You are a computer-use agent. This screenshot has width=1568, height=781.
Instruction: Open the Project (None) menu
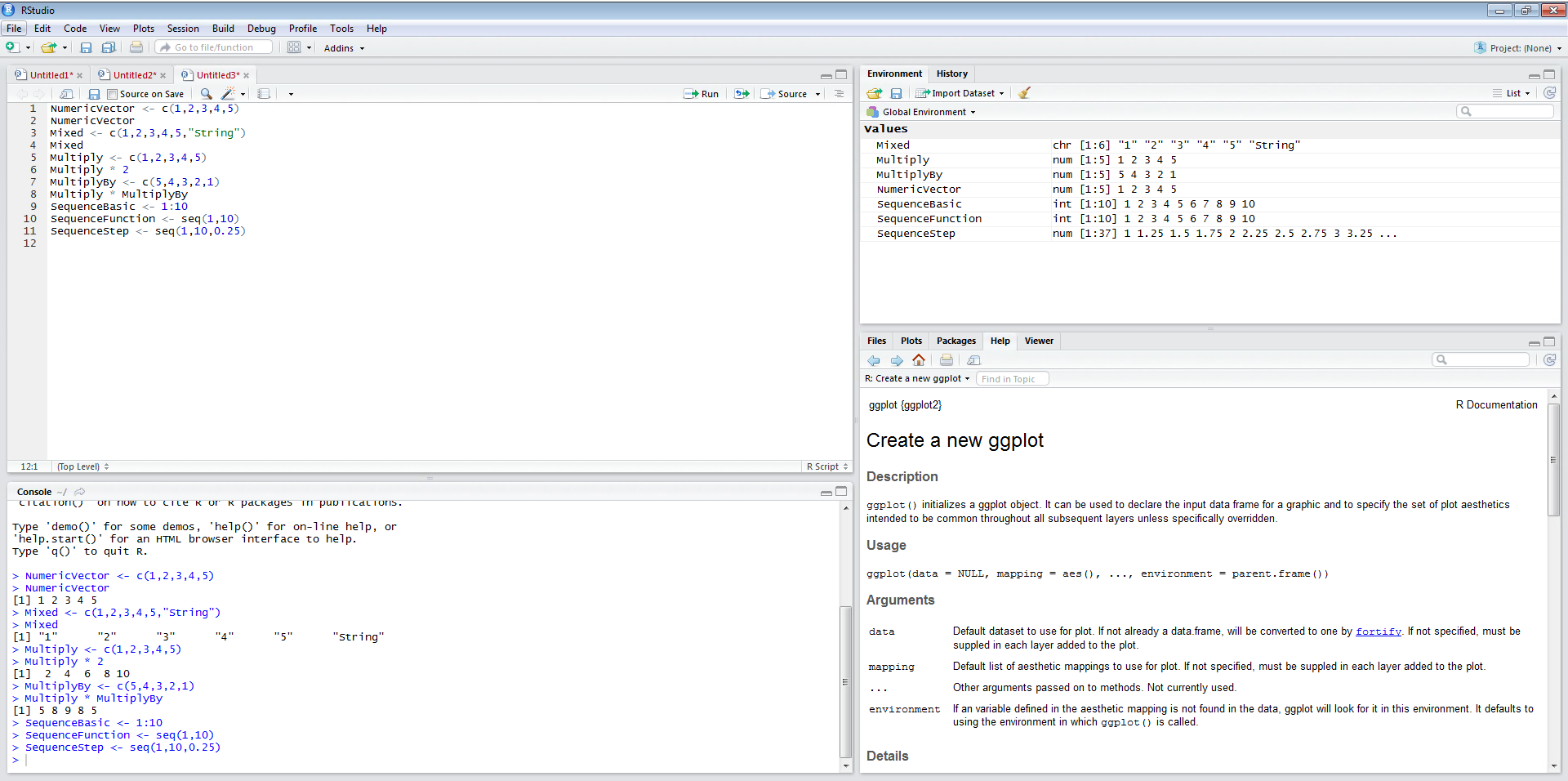(x=1517, y=48)
